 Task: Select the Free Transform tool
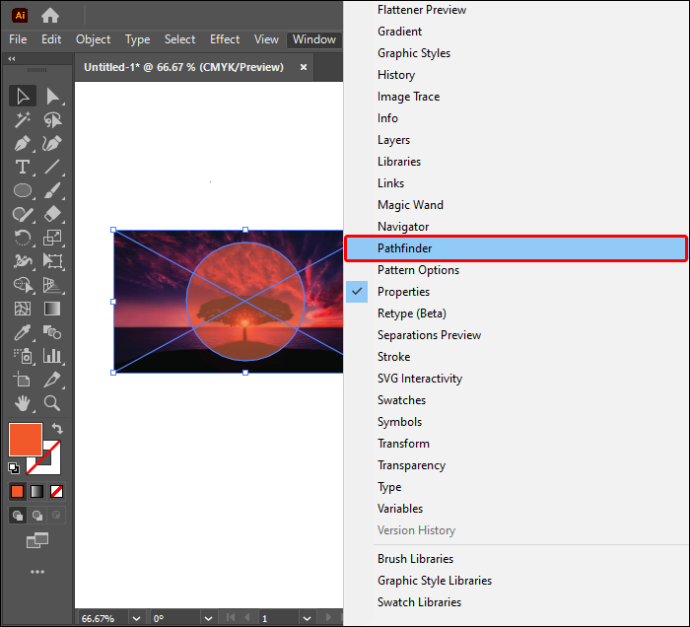pyautogui.click(x=52, y=261)
